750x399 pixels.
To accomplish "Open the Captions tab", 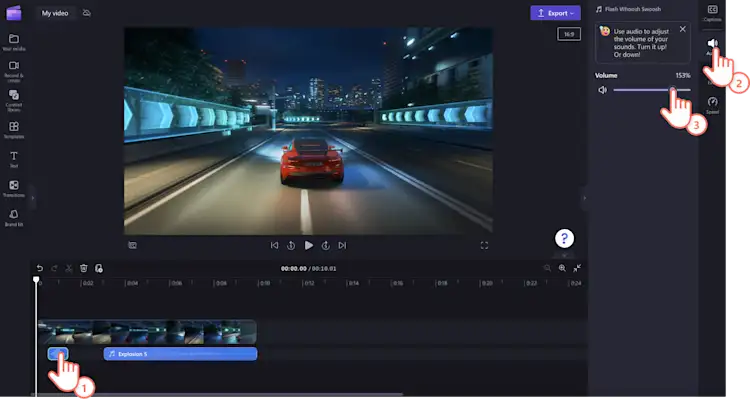I will (x=712, y=13).
